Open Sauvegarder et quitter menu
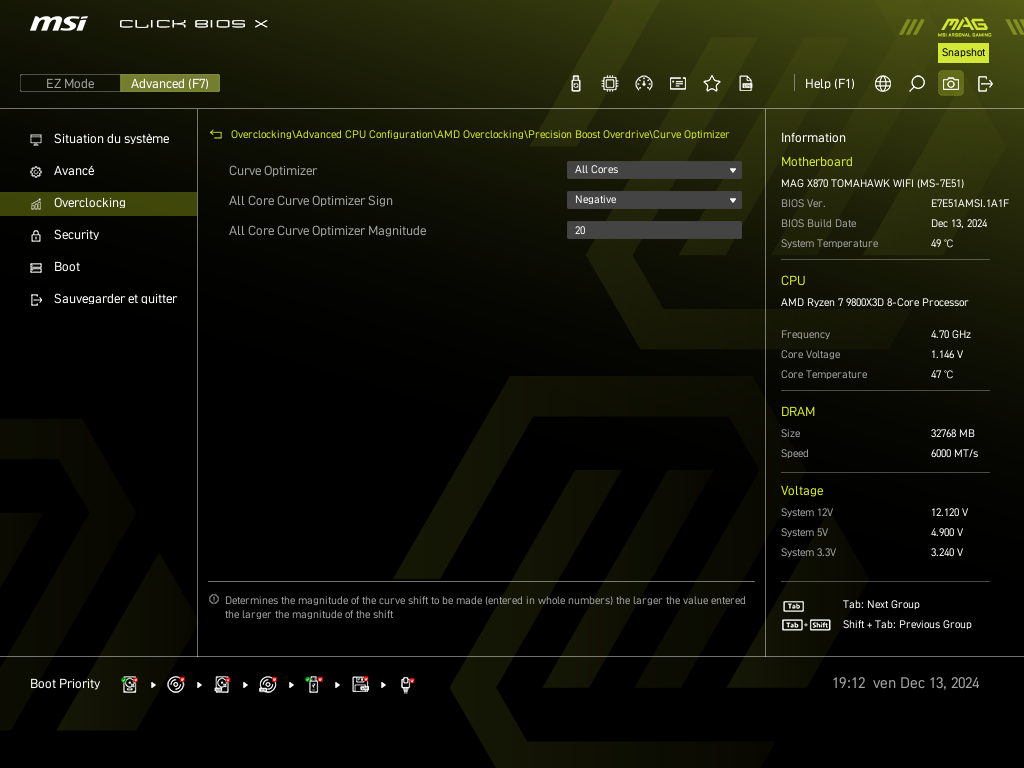Image resolution: width=1024 pixels, height=768 pixels. [x=115, y=299]
